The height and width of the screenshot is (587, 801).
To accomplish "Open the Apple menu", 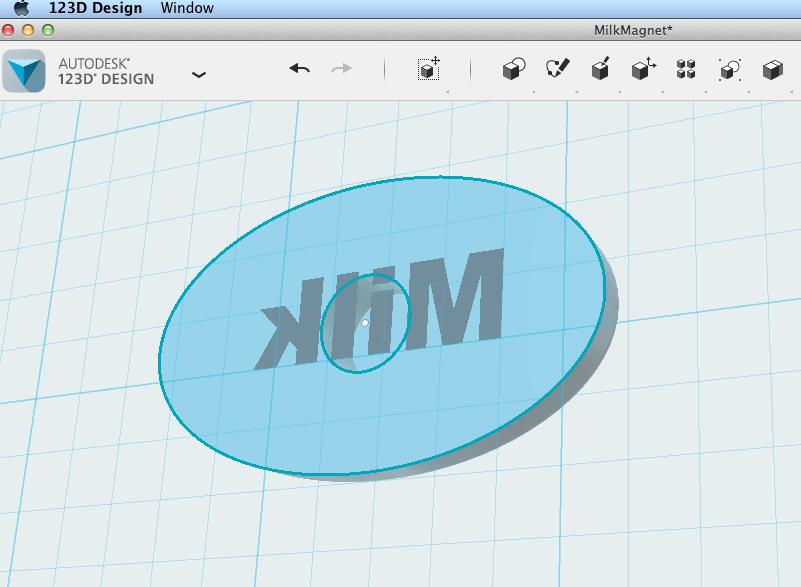I will tap(21, 8).
